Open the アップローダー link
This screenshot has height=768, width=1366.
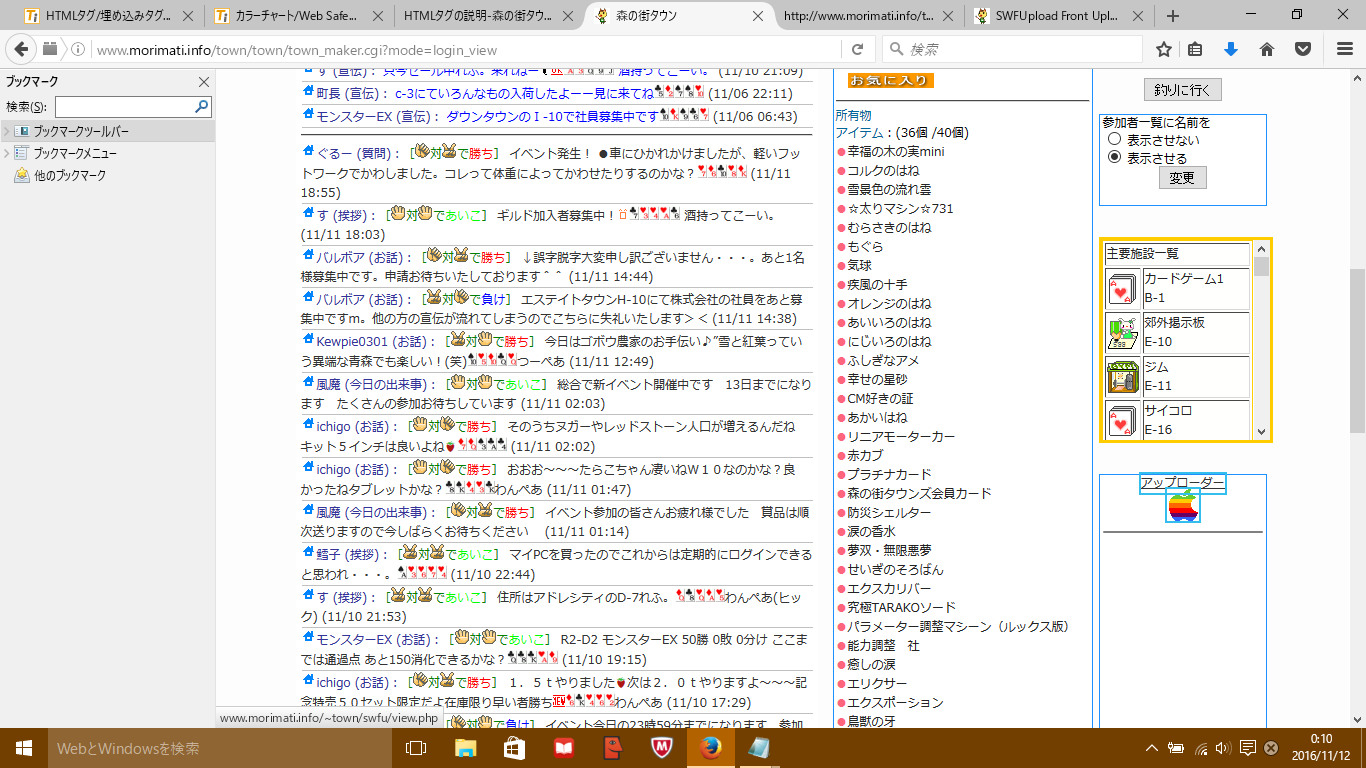tap(1182, 483)
